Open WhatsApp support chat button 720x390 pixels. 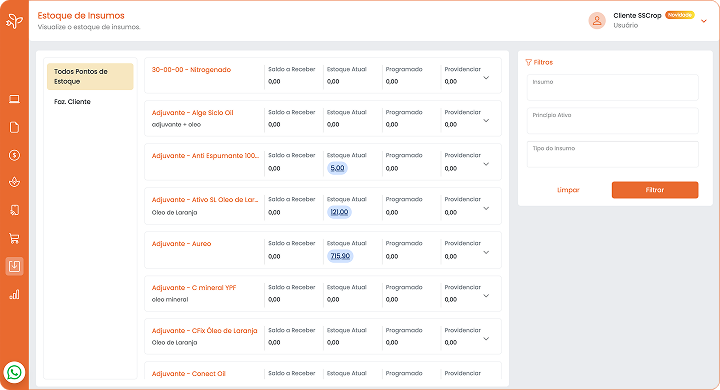click(14, 372)
